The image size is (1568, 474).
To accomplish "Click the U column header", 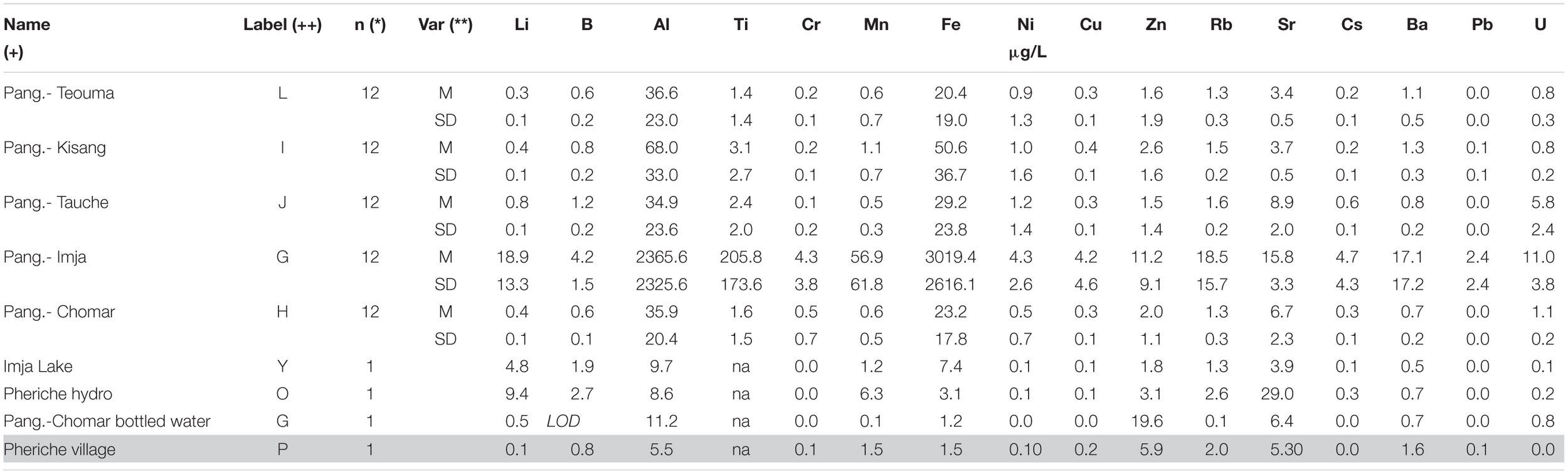I will click(1540, 24).
